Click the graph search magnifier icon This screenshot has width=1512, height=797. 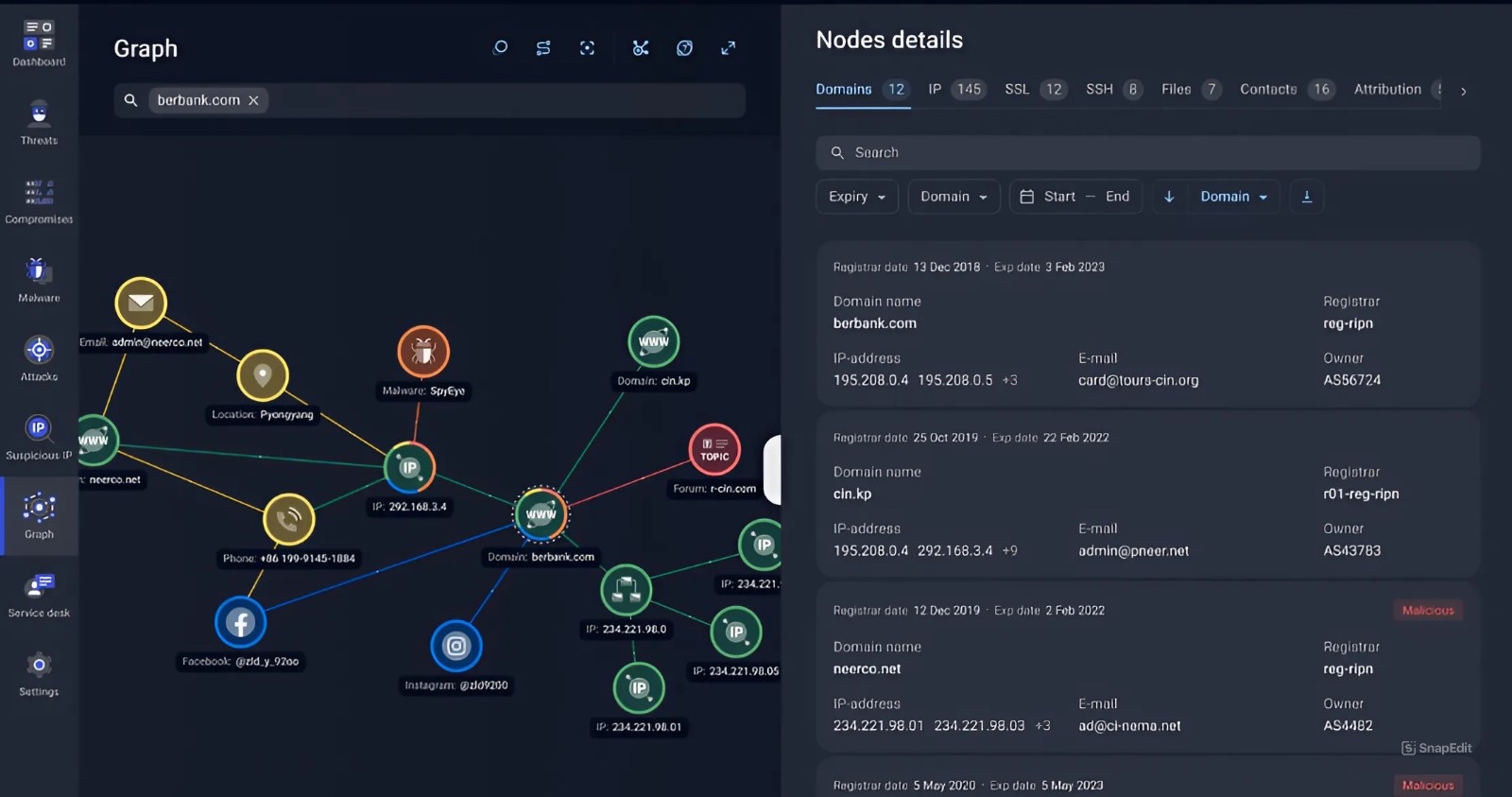tap(131, 100)
